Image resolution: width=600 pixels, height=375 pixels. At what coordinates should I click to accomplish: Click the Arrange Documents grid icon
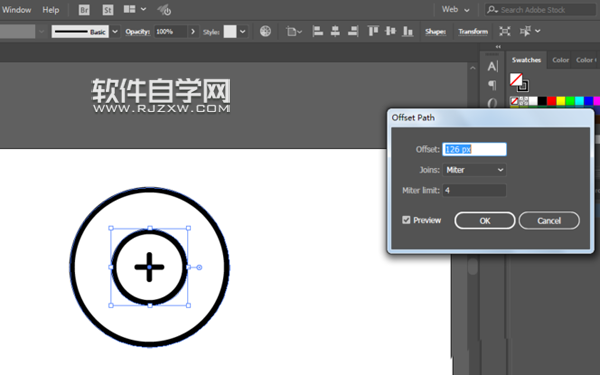click(129, 9)
